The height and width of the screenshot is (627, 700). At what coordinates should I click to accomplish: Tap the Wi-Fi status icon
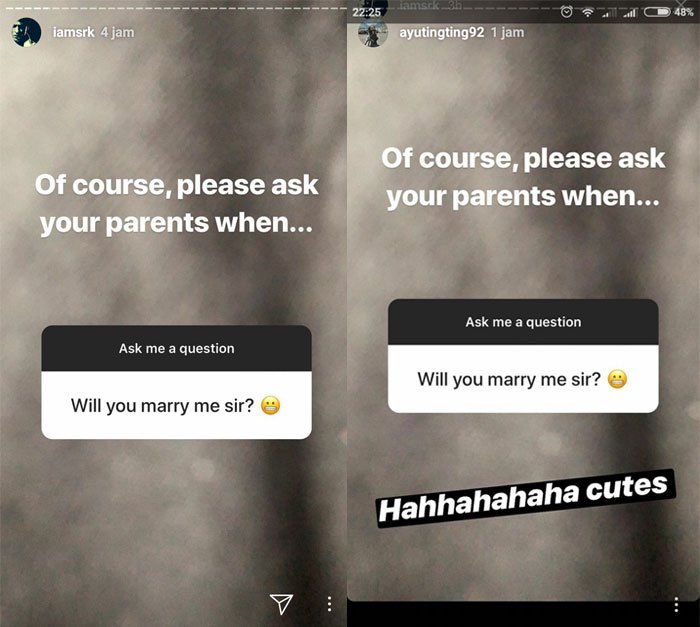588,13
